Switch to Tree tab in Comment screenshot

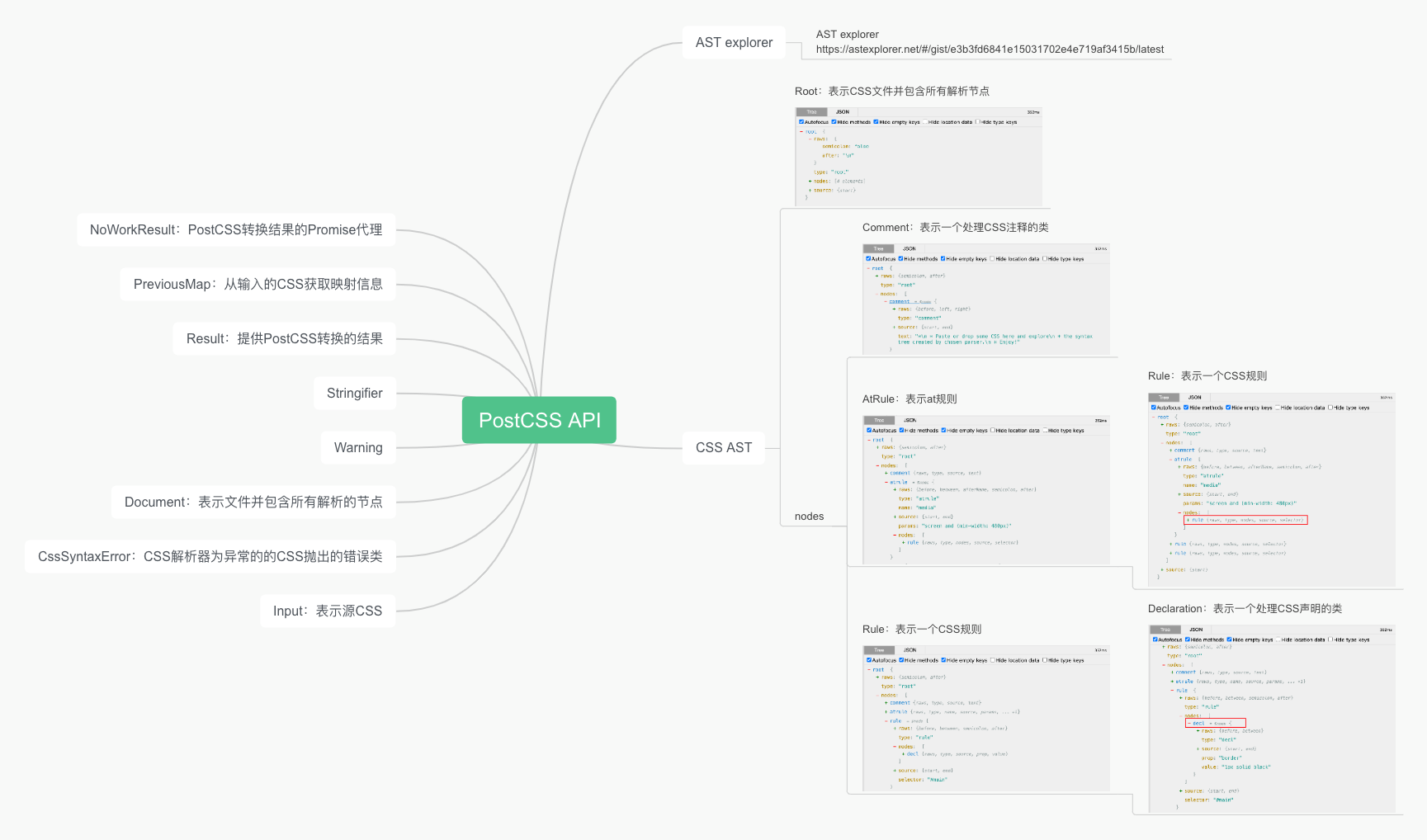(x=879, y=248)
